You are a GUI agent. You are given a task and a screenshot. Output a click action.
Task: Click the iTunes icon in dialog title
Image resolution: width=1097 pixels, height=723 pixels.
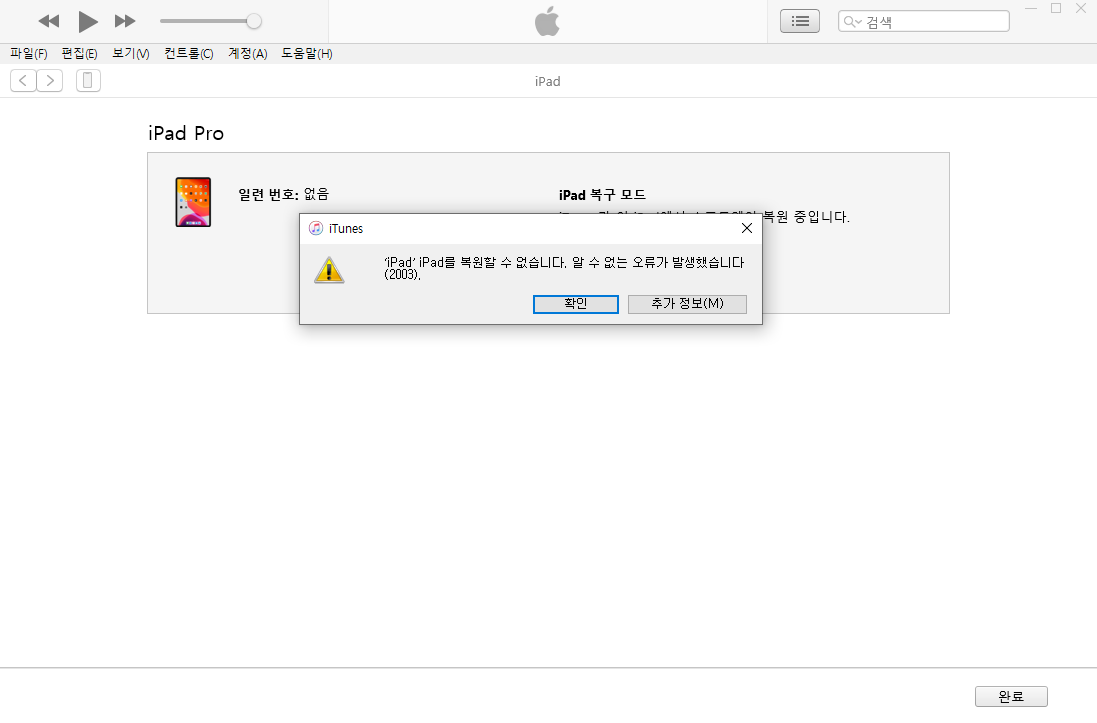[x=316, y=228]
